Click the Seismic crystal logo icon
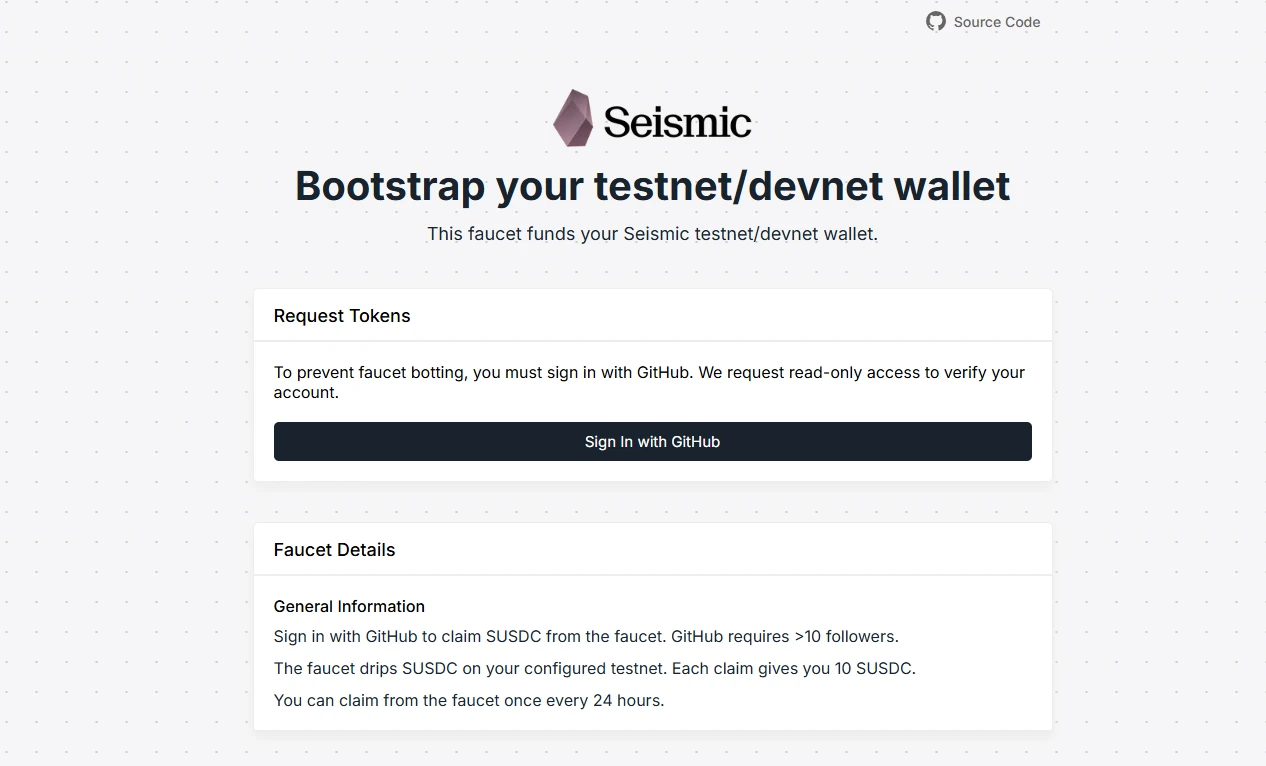Screen dimensions: 1266x766 tap(574, 118)
